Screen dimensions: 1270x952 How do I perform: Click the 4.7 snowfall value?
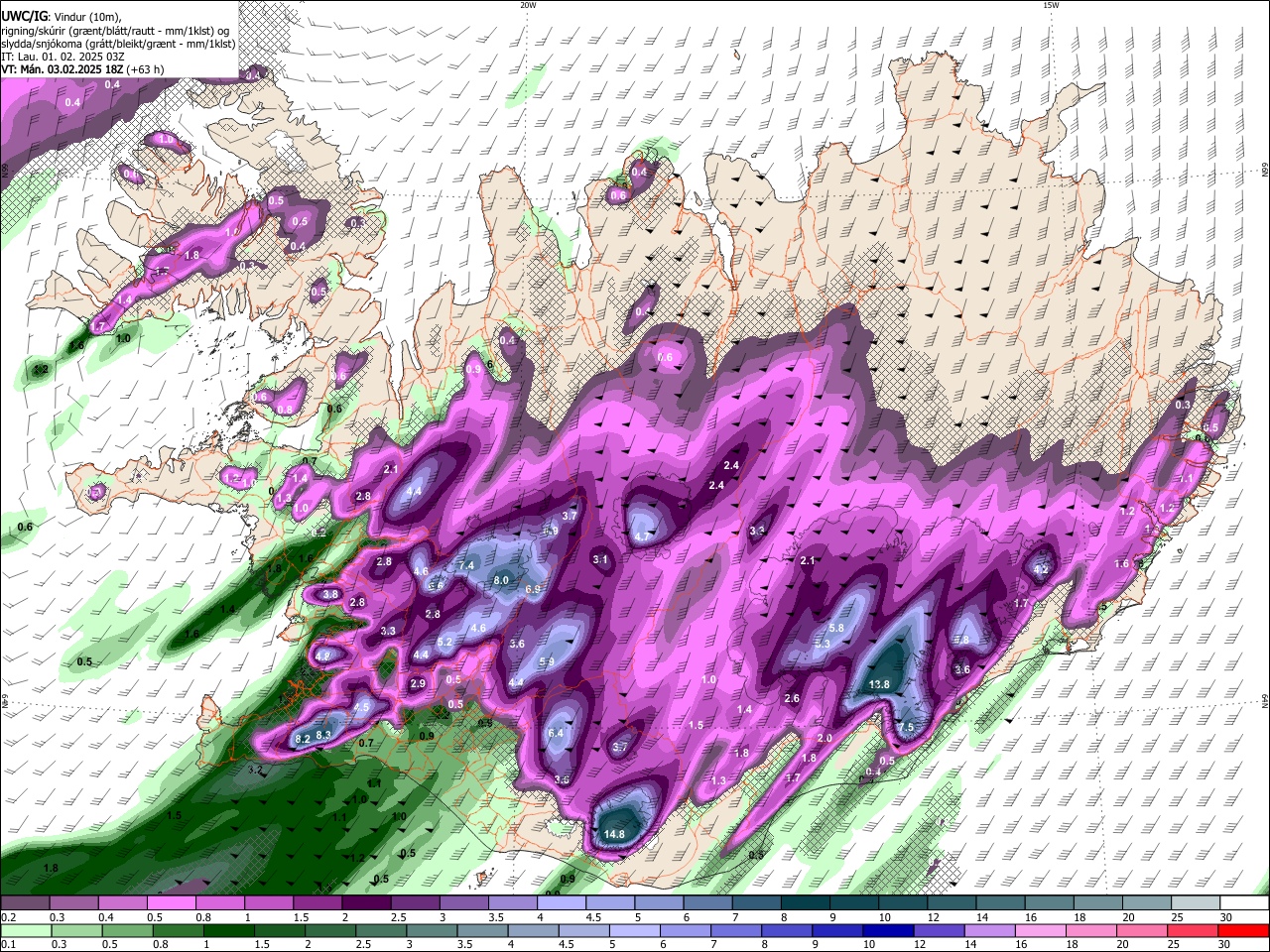(641, 536)
